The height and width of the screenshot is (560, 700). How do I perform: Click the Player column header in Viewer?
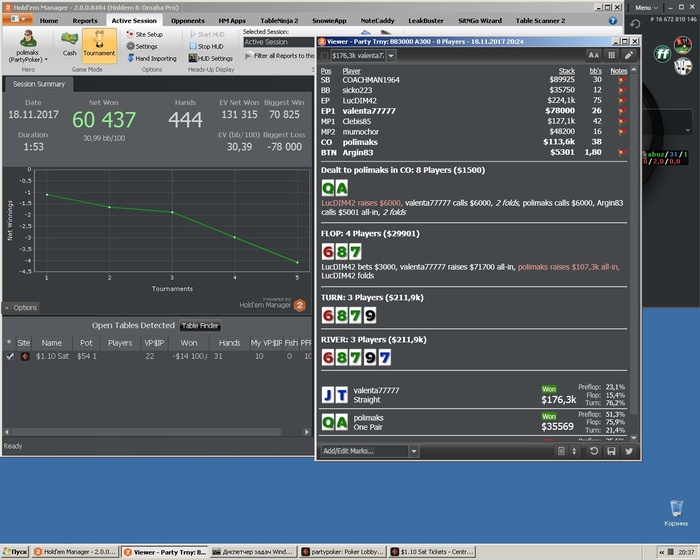click(351, 71)
